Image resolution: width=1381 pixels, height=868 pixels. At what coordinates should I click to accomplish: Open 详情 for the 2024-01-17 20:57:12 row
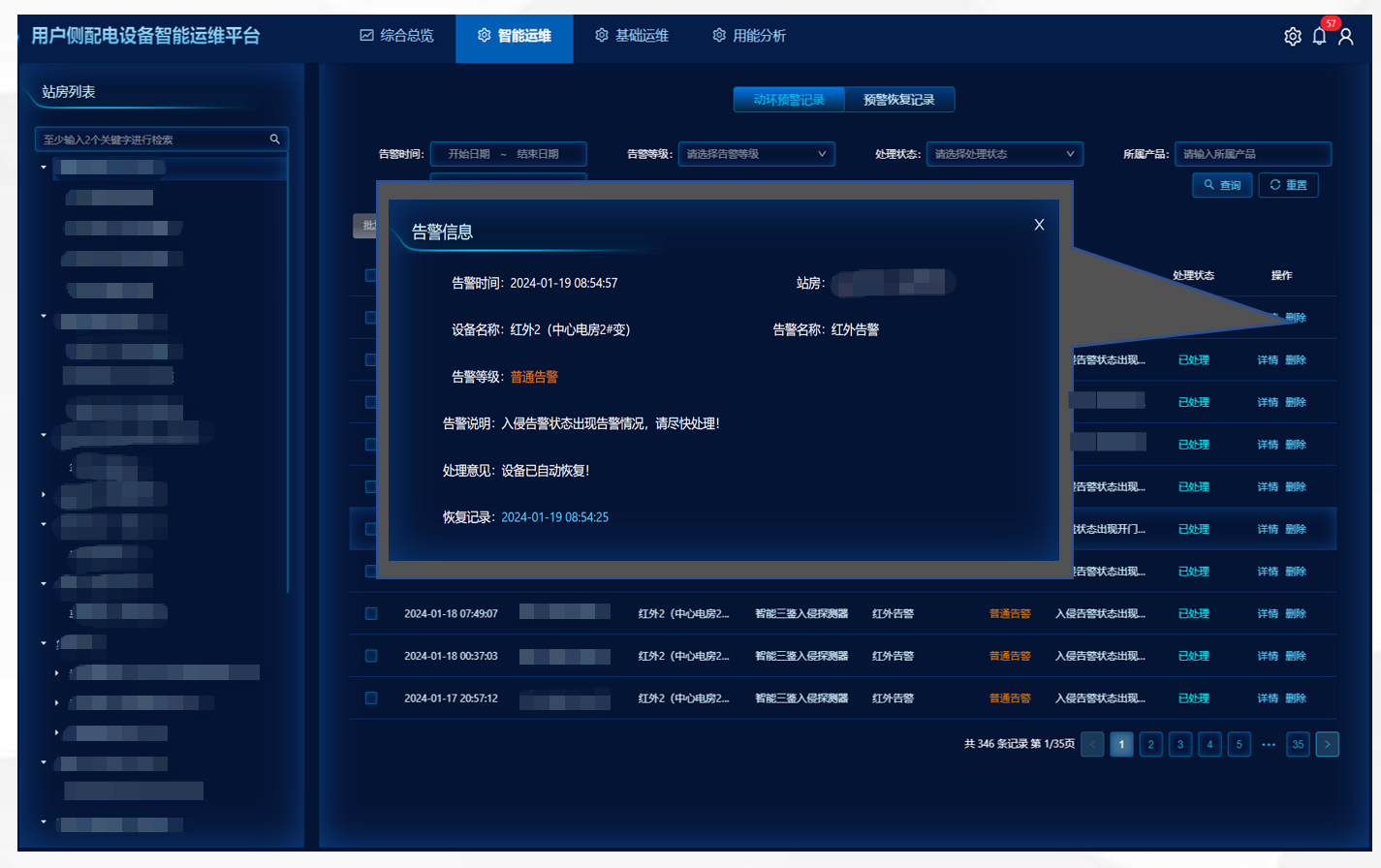point(1268,697)
